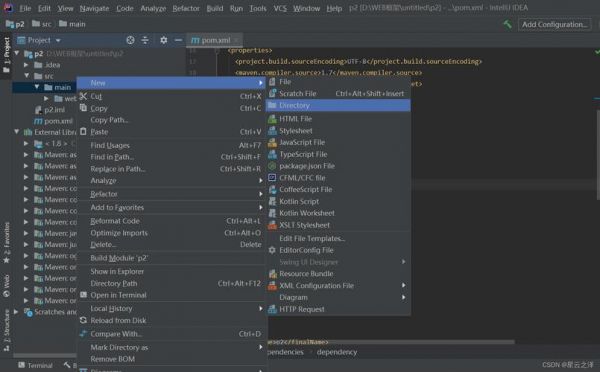Viewport: 600px width, 372px height.
Task: Open the Project panel settings gear
Action: pos(163,40)
